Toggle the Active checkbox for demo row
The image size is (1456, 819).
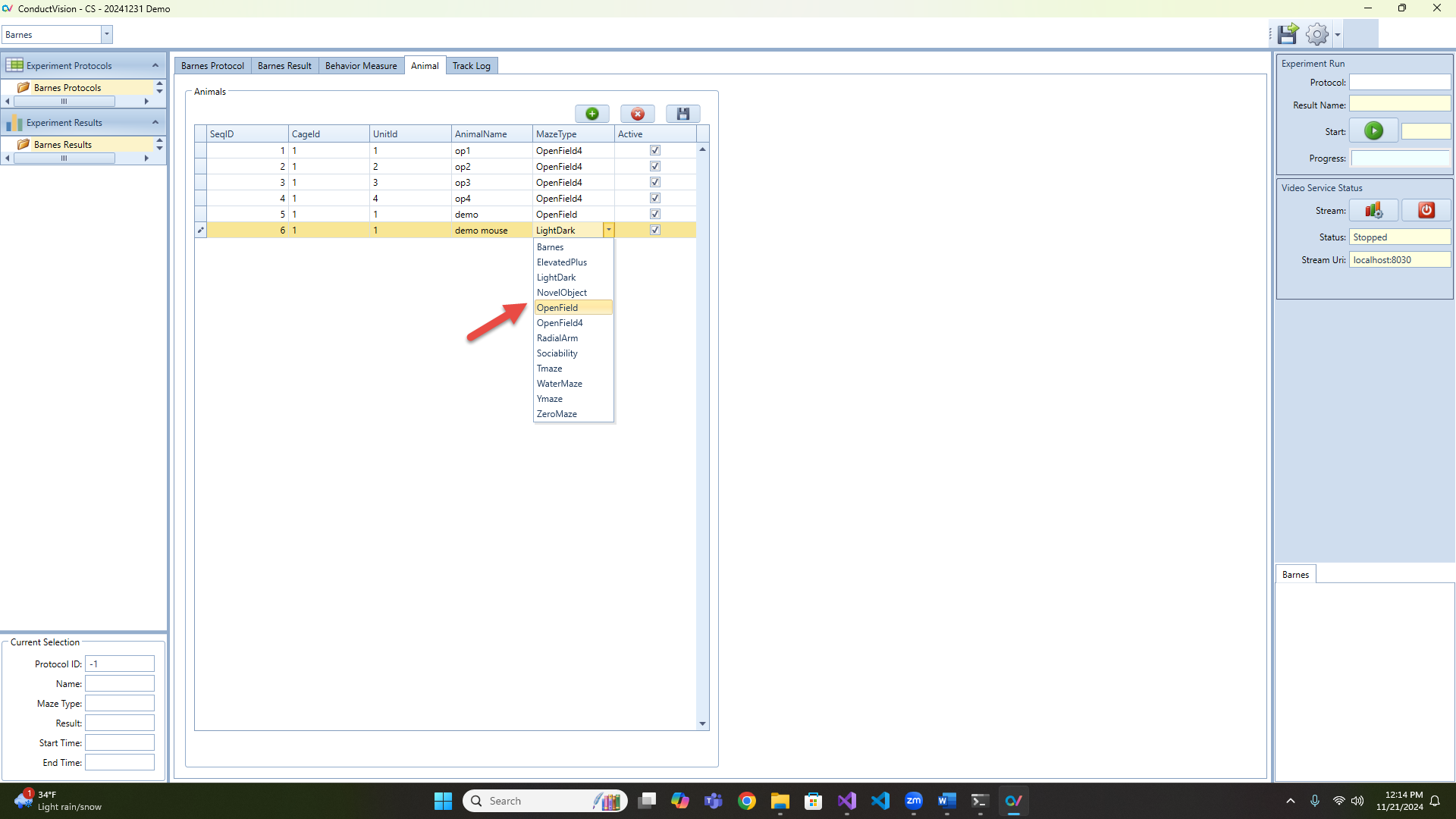655,215
